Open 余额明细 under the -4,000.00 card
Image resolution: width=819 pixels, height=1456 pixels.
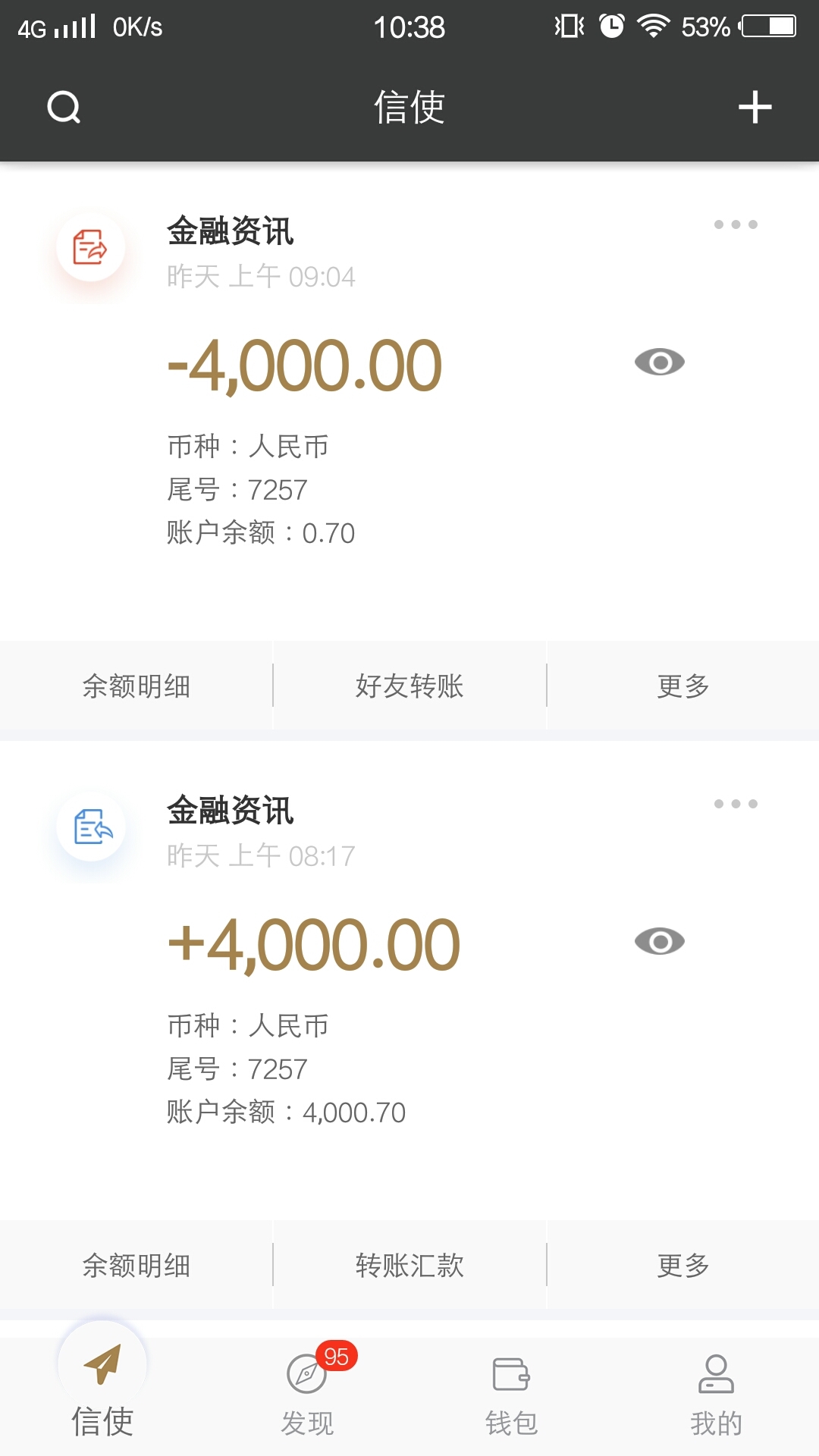(x=136, y=686)
